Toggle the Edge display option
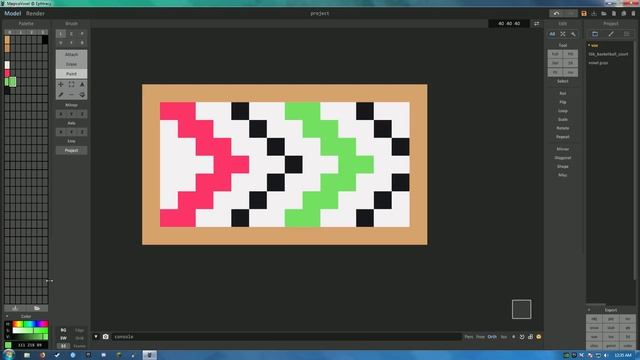This screenshot has width=640, height=360. 80,330
